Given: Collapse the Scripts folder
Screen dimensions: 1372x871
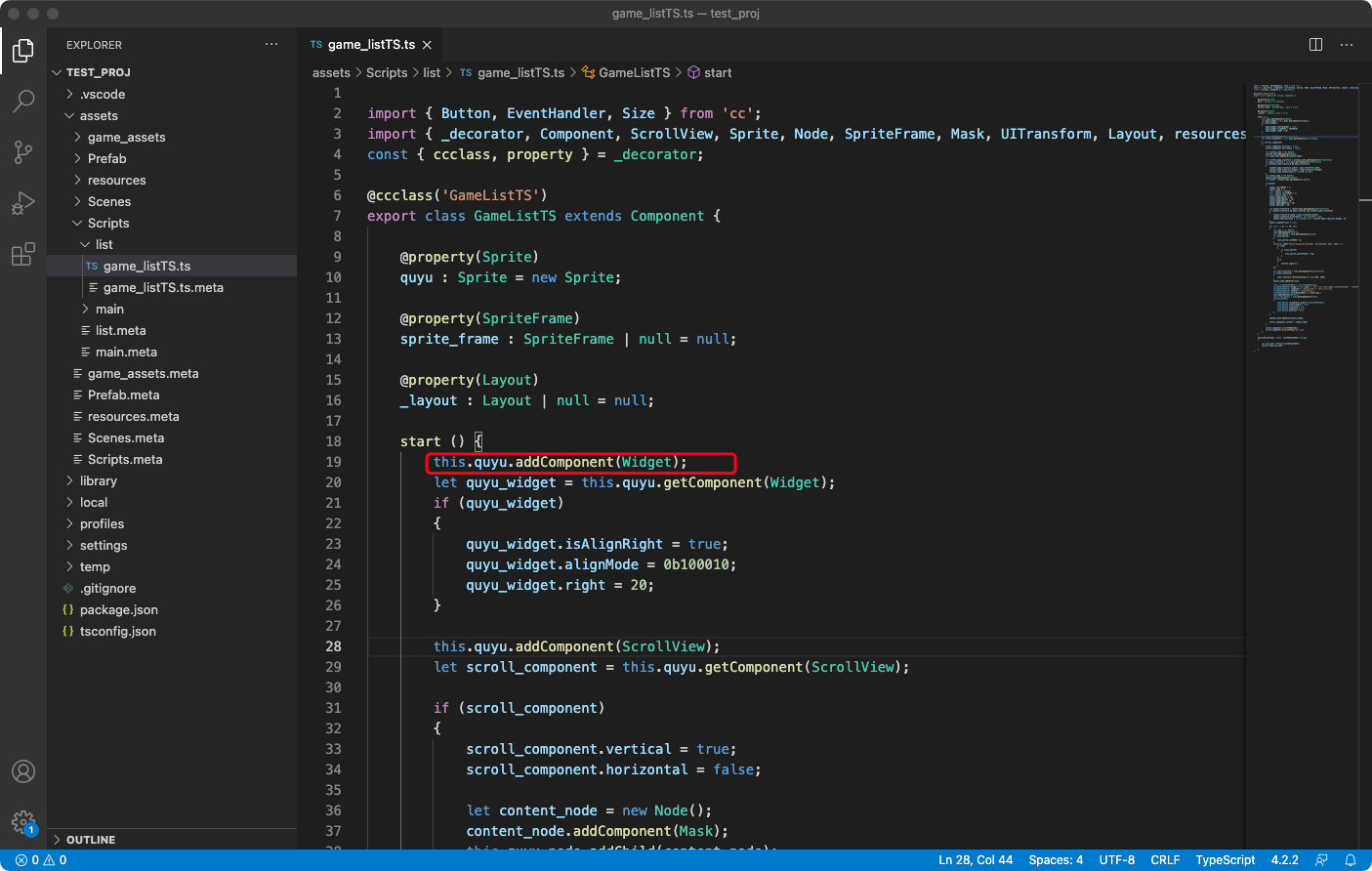Looking at the screenshot, I should point(107,223).
